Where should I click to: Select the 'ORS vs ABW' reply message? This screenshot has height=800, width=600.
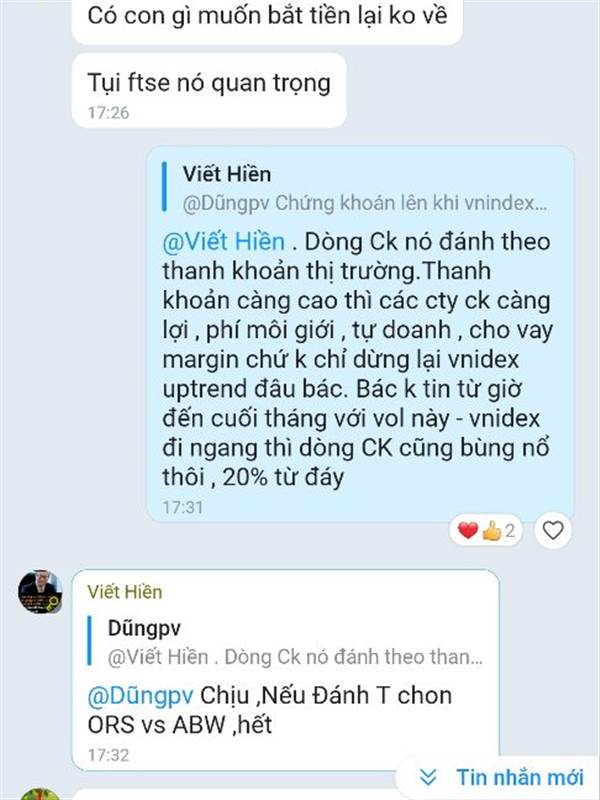pos(285,669)
